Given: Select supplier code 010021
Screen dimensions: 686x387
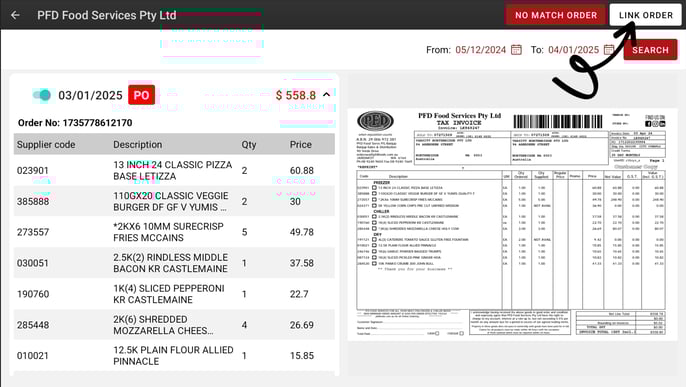Looking at the screenshot, I should (x=32, y=356).
